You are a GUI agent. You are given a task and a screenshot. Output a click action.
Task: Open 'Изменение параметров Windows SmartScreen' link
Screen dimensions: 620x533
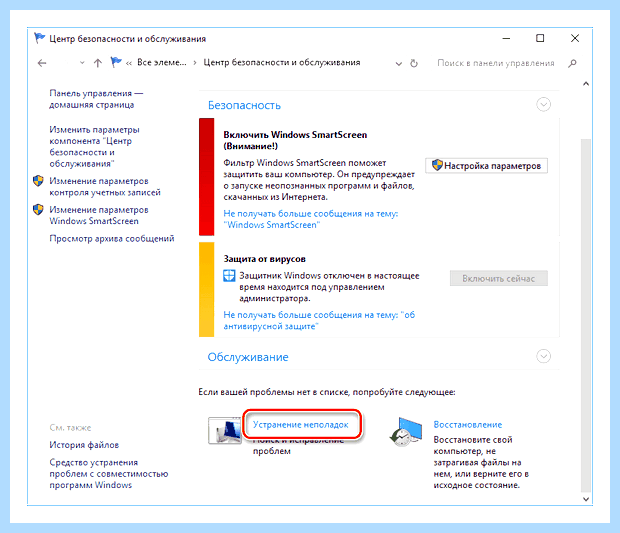(98, 215)
